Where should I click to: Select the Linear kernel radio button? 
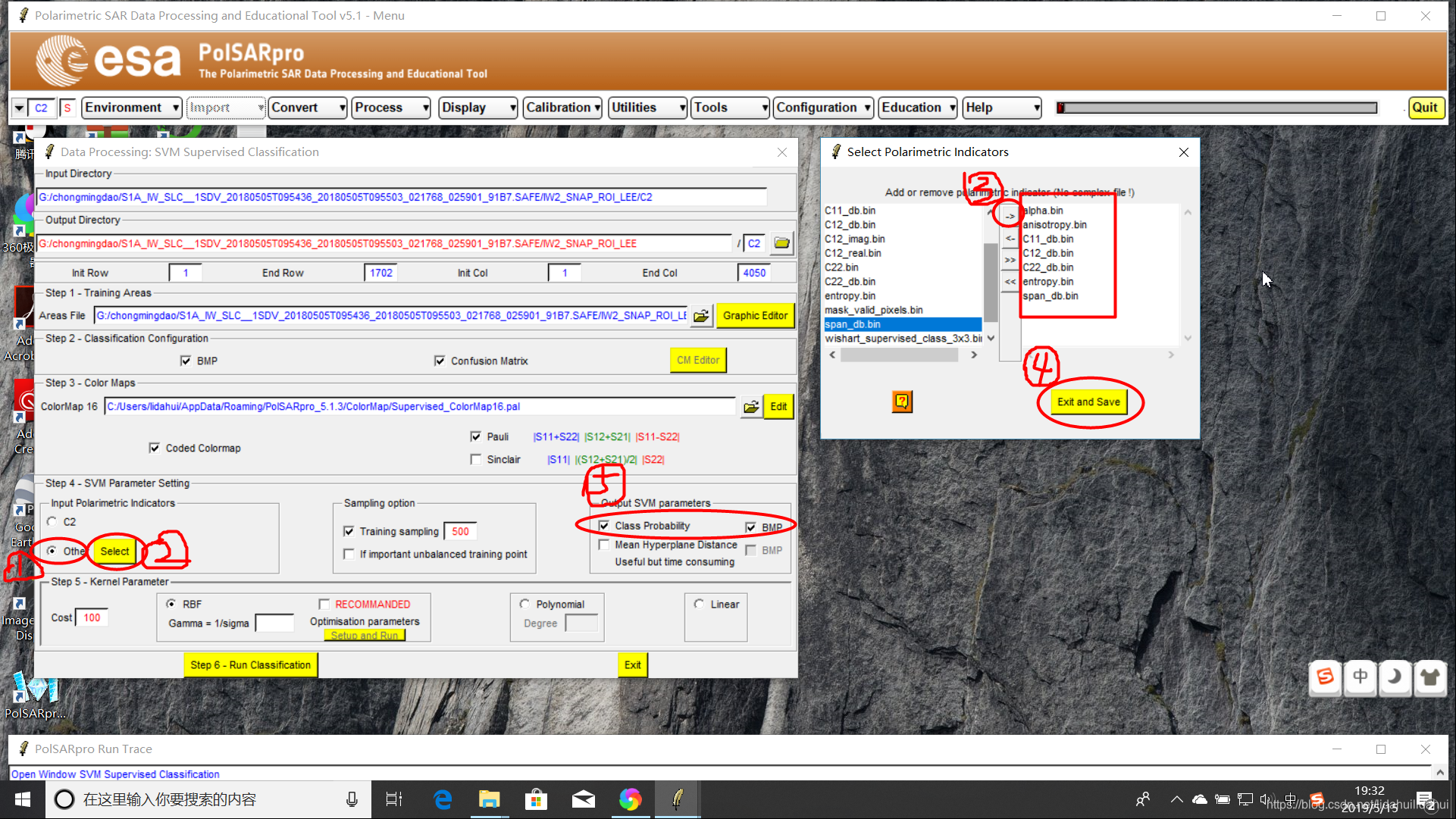point(699,604)
